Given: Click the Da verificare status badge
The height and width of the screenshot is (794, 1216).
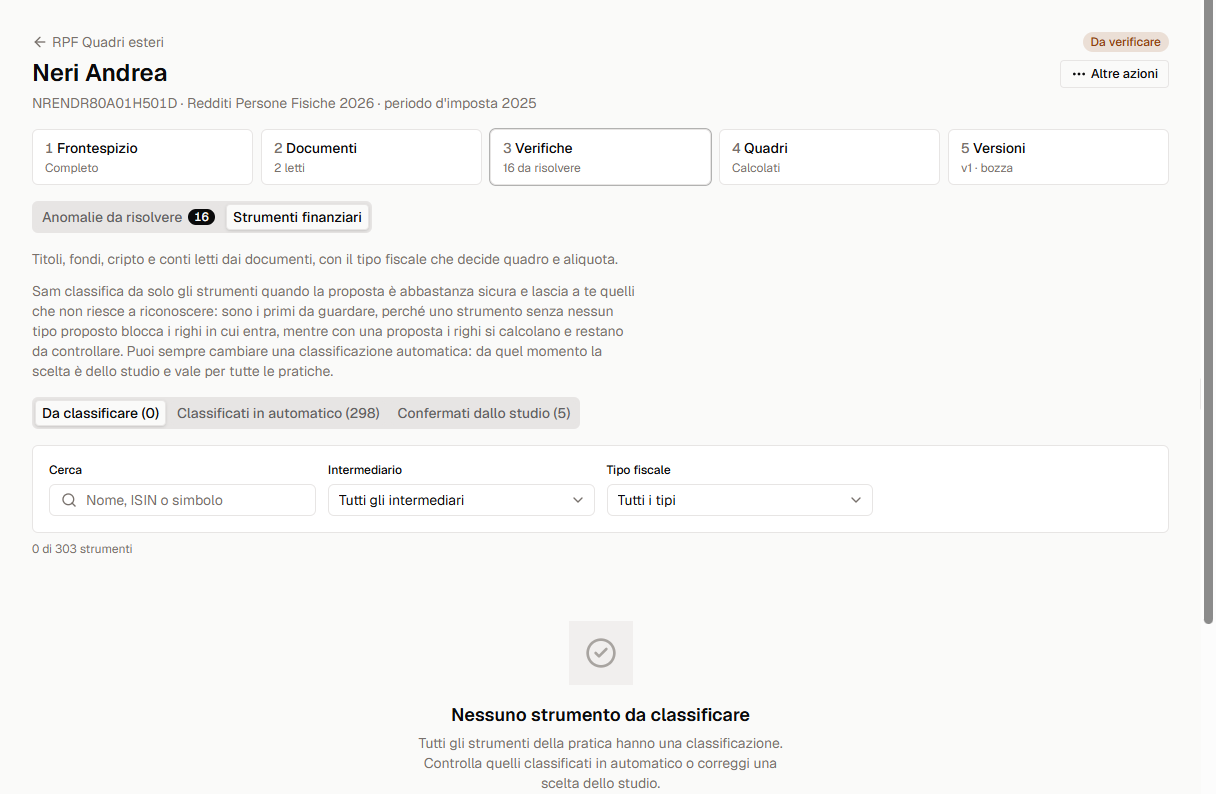Looking at the screenshot, I should coord(1125,42).
